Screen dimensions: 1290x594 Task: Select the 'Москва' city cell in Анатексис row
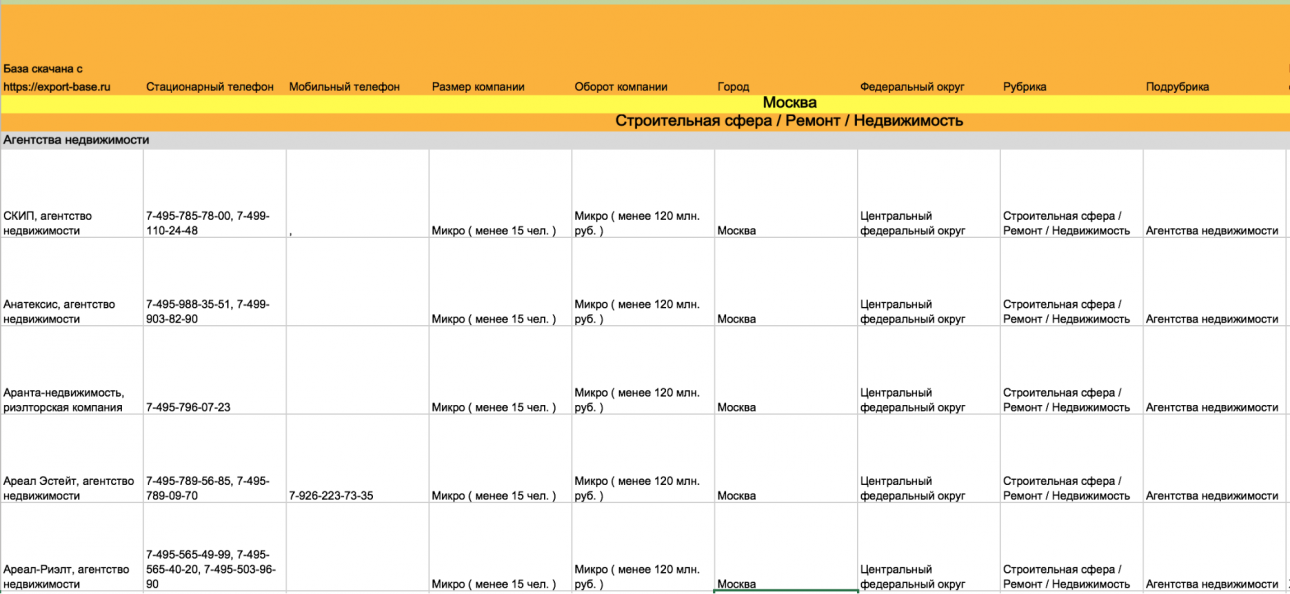tap(787, 282)
